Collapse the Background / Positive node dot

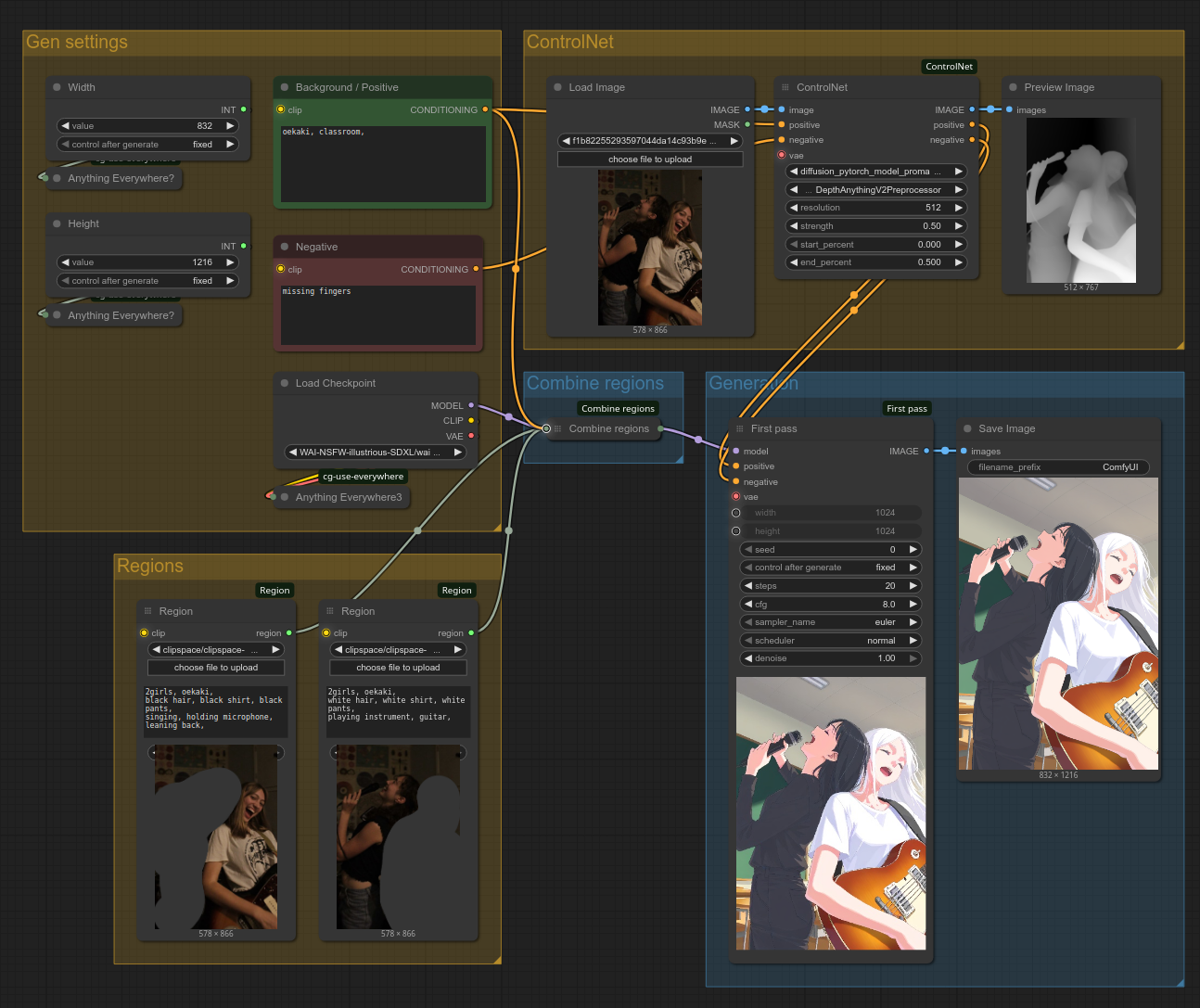tap(285, 87)
